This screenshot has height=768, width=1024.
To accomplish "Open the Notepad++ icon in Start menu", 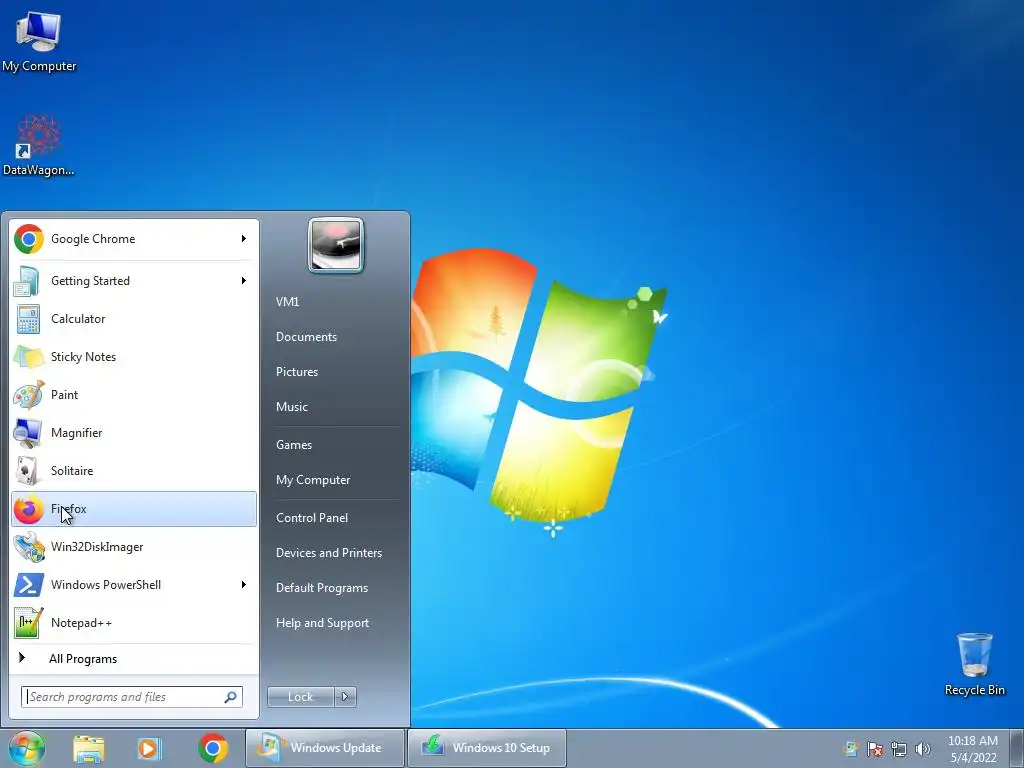I will [x=29, y=622].
